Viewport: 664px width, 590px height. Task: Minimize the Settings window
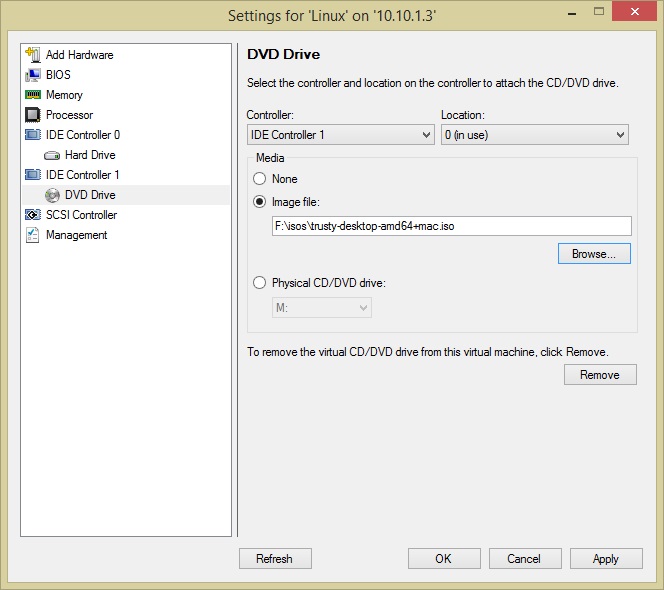pyautogui.click(x=572, y=13)
